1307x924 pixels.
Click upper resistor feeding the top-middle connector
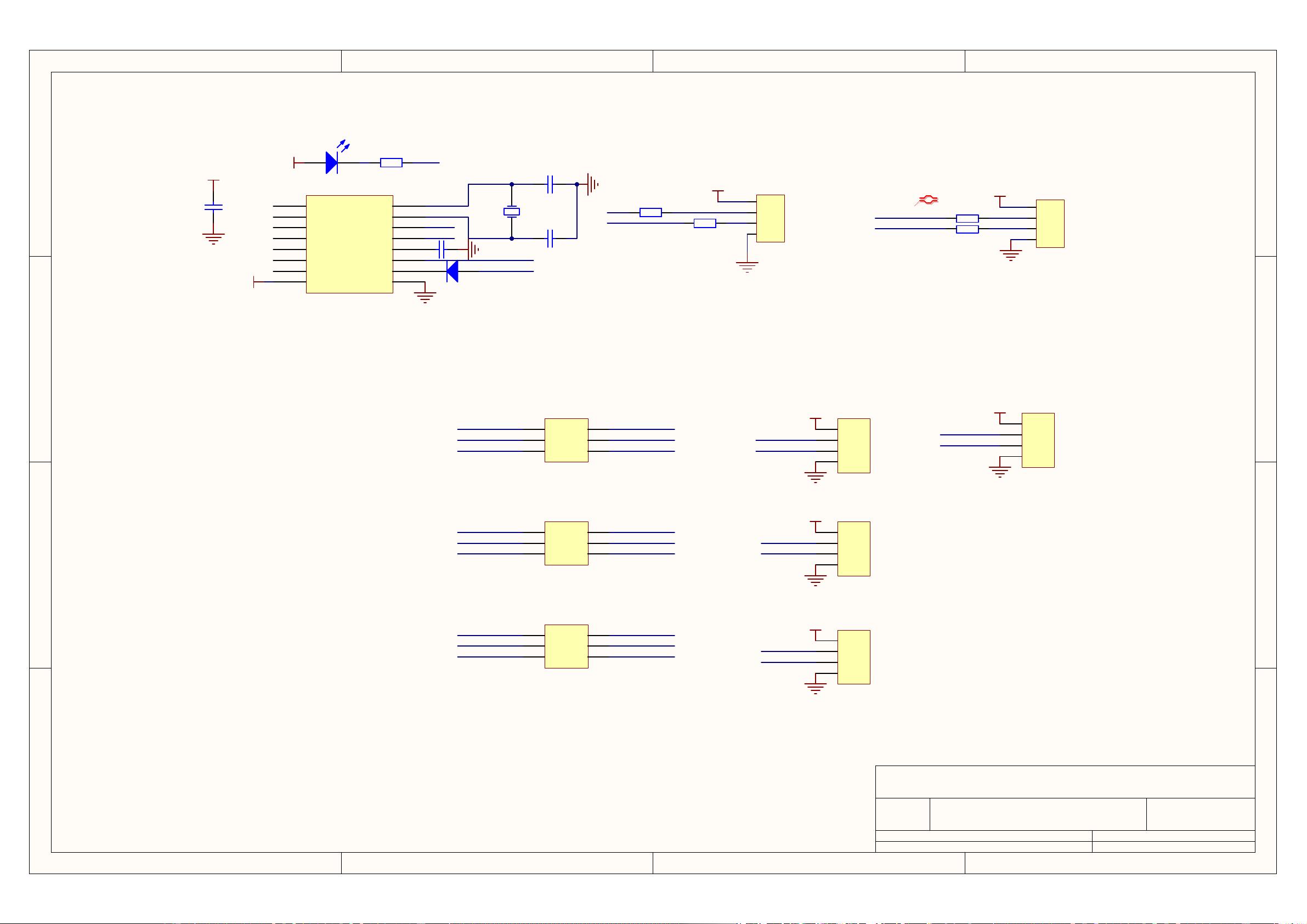point(650,212)
